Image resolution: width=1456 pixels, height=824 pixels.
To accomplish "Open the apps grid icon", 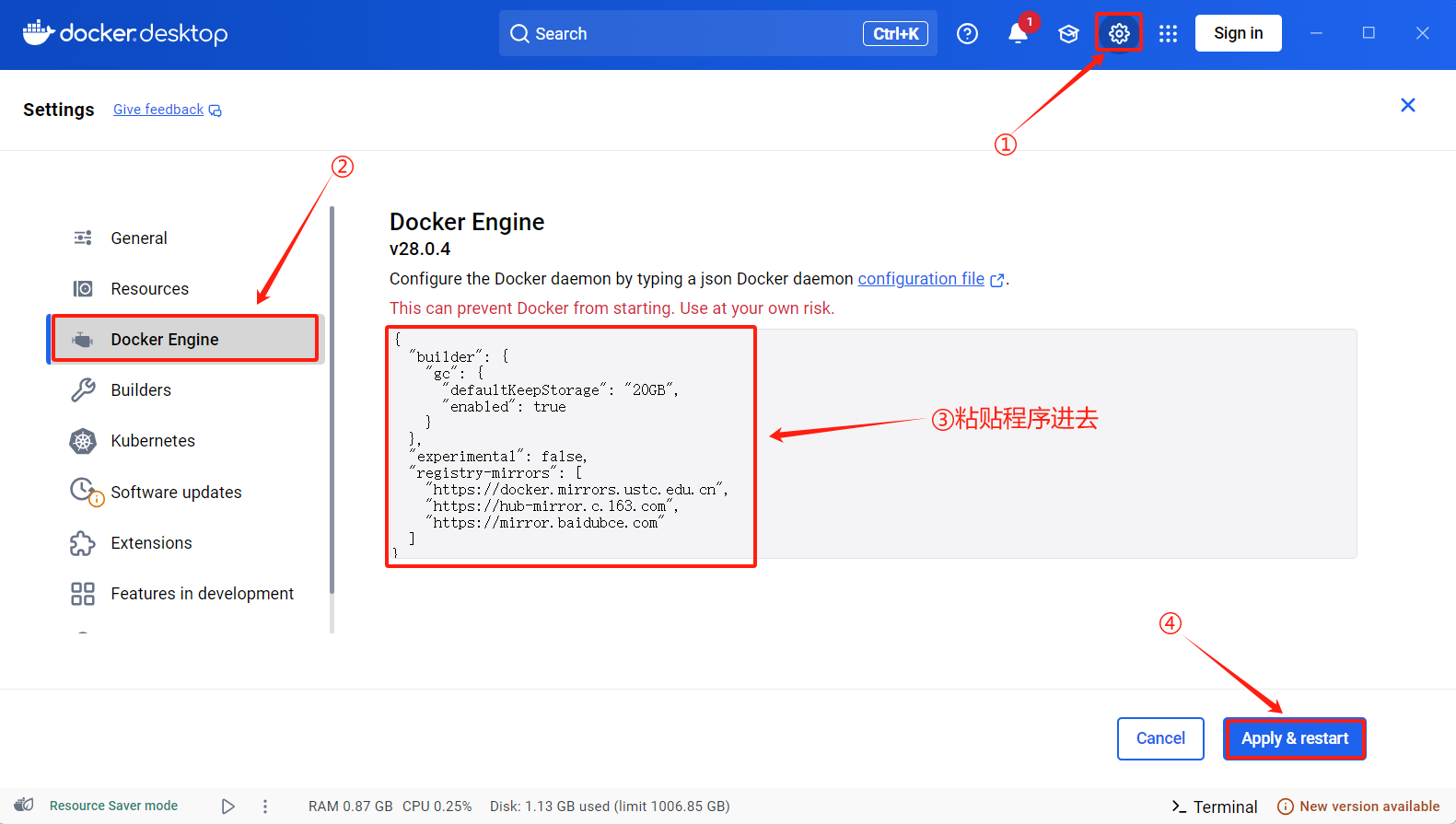I will [x=1169, y=34].
